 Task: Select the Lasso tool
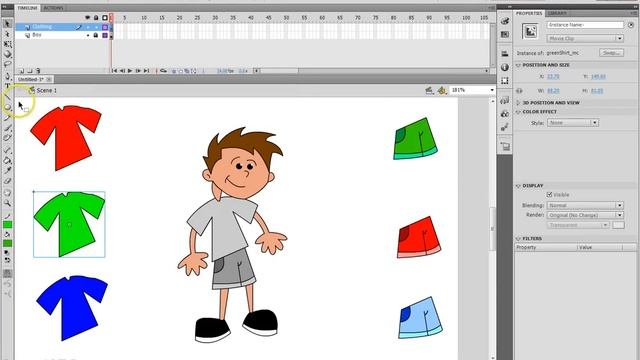(7, 64)
